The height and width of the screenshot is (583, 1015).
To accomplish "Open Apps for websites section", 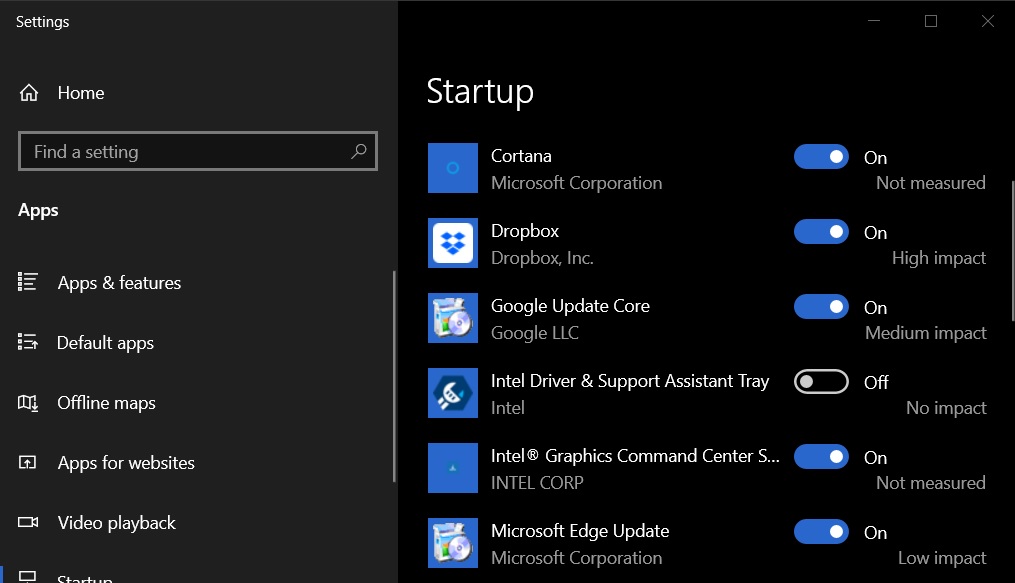I will click(x=126, y=463).
